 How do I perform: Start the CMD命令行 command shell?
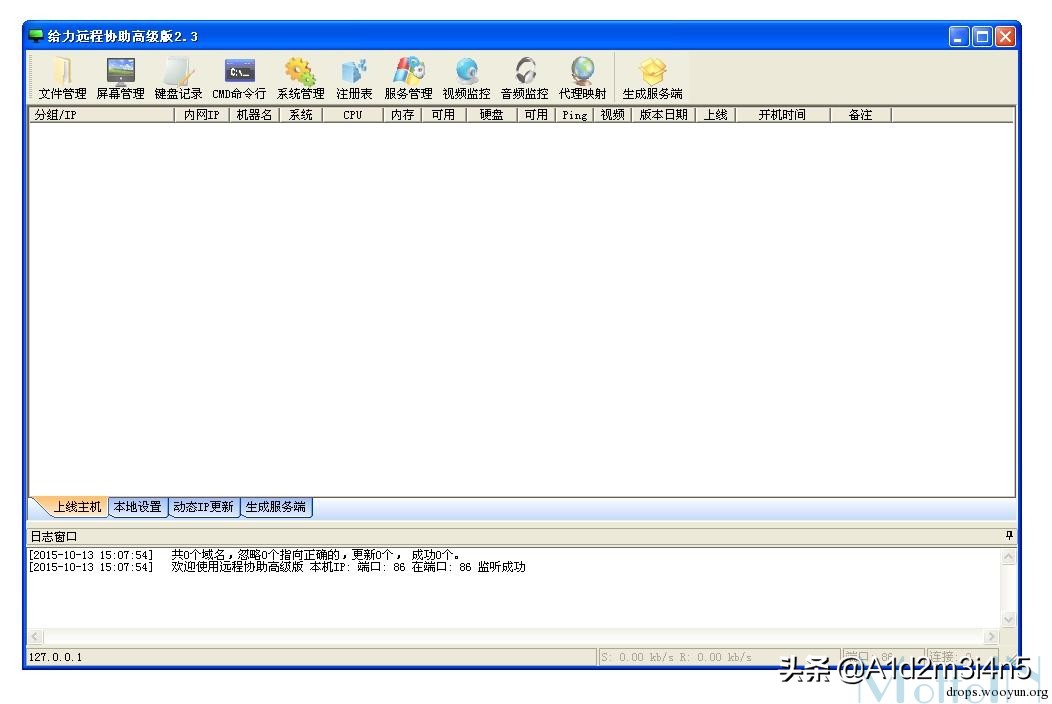pos(239,78)
